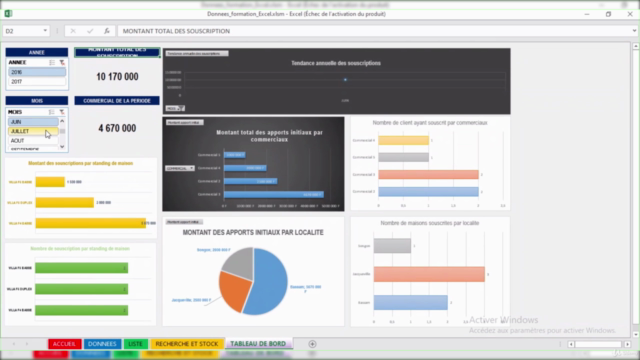Click the COMMERCIAL DE LA PERIODE header
Viewport: 640px width, 360px height.
117,100
